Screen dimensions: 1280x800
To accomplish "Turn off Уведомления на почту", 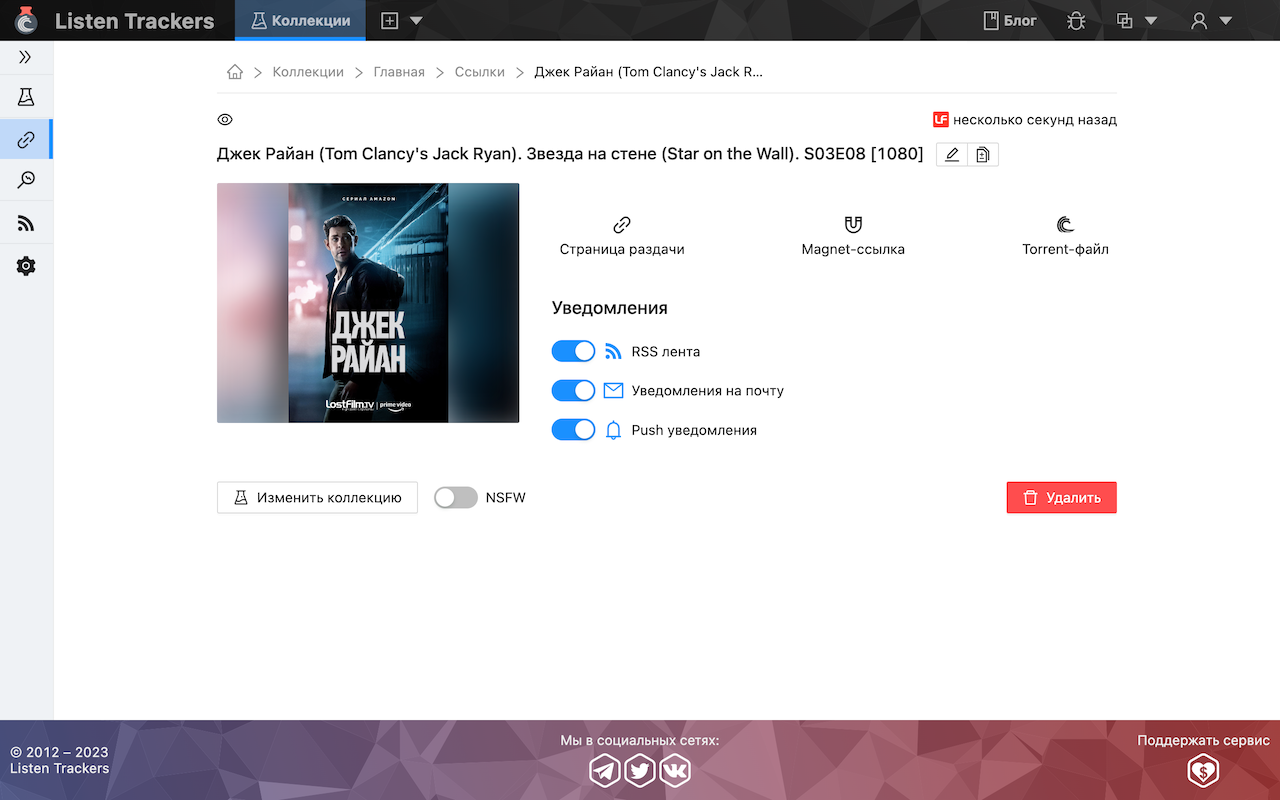I will pos(573,390).
